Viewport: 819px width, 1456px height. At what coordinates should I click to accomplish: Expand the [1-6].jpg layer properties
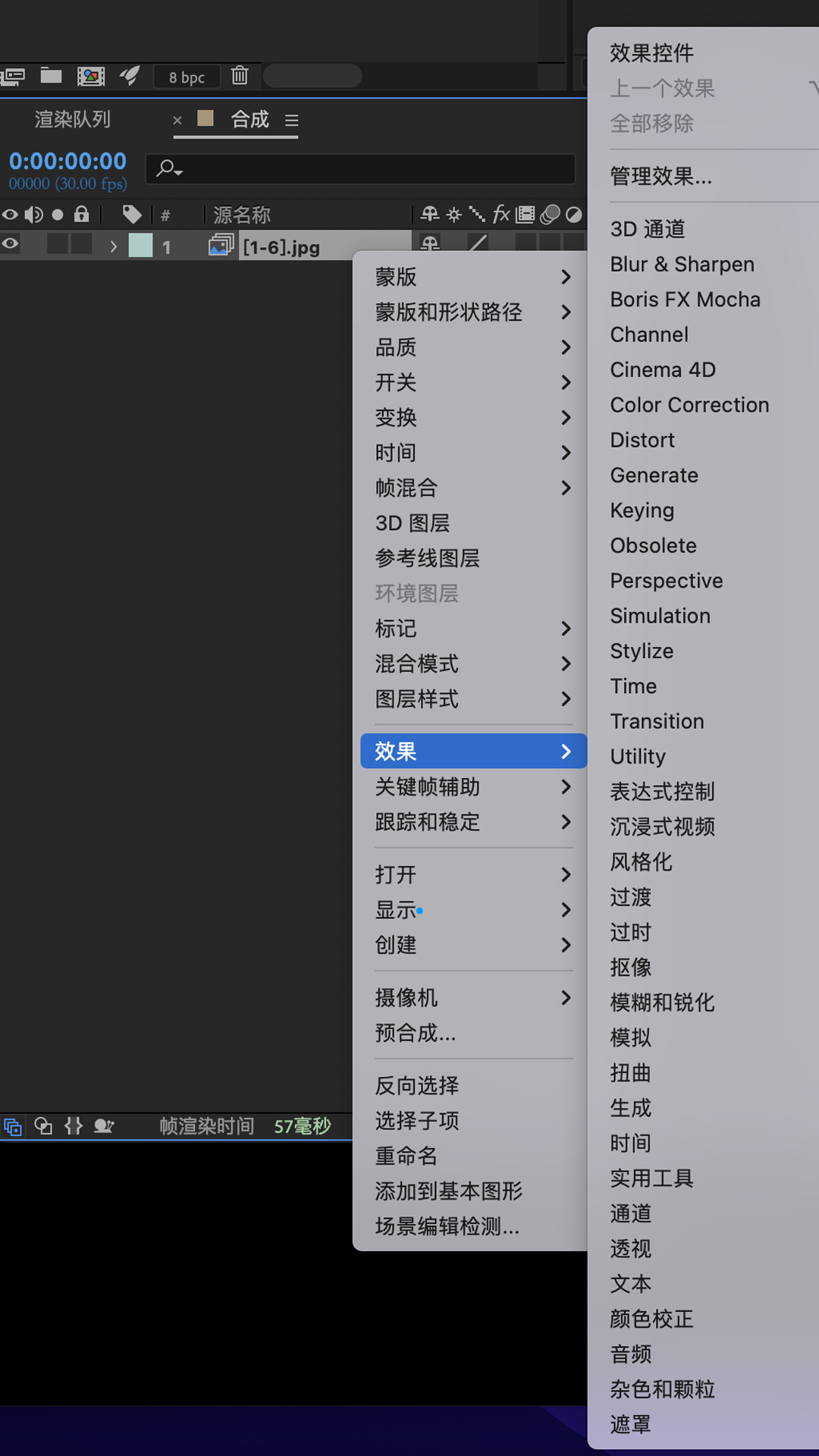pos(114,246)
